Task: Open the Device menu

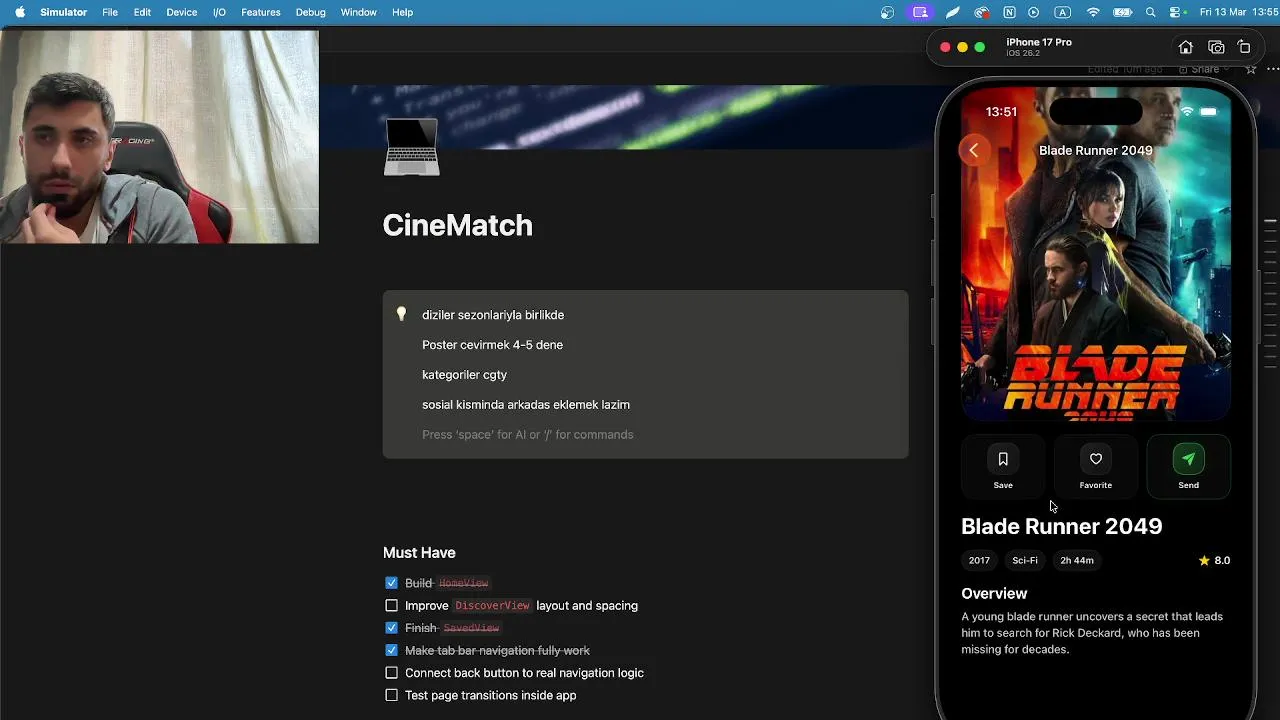Action: 181,12
